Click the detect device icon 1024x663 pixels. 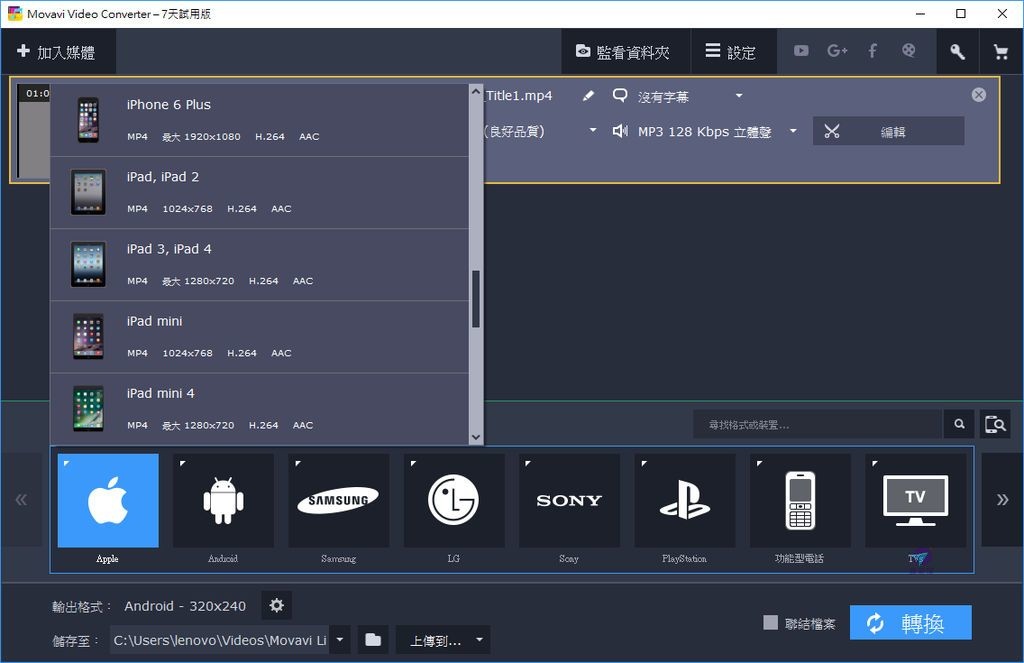[x=995, y=425]
